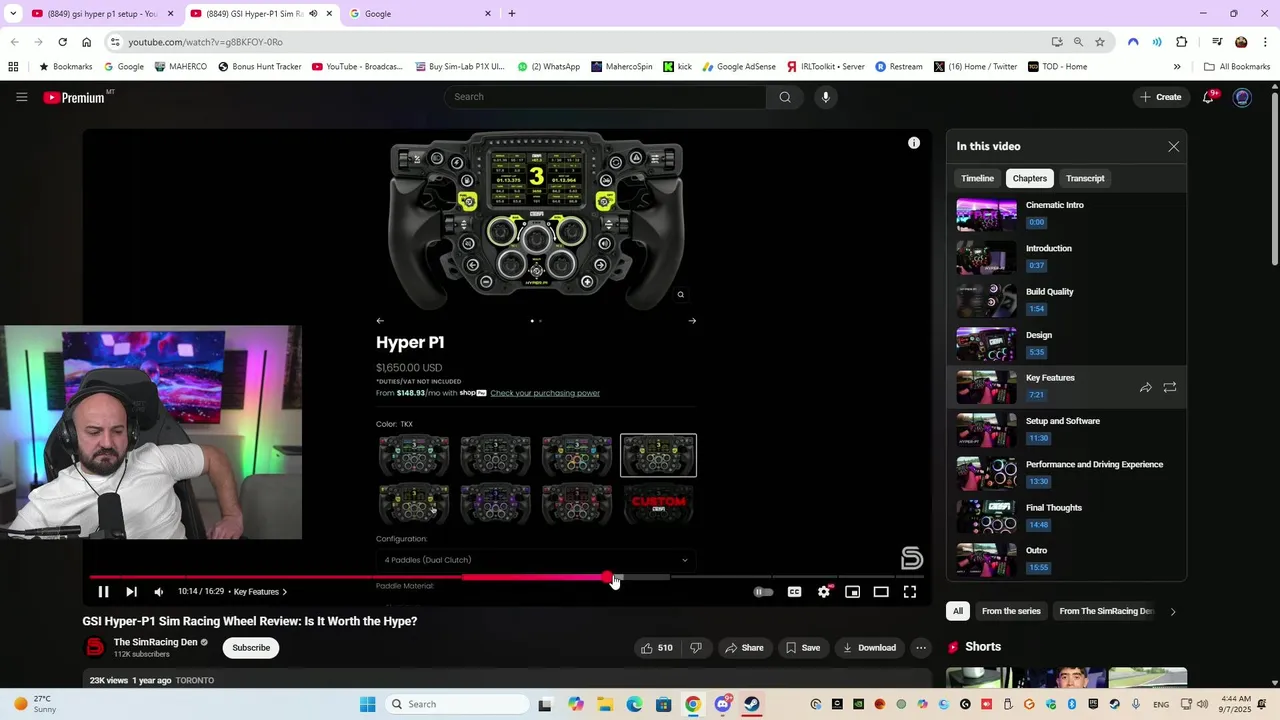
Task: Jump to the Design chapter
Action: click(1067, 343)
